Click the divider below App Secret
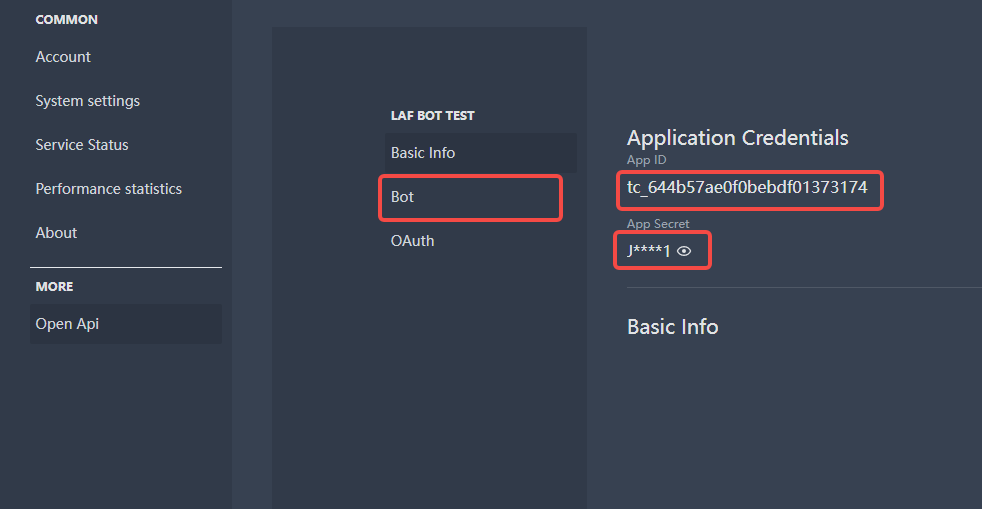The width and height of the screenshot is (982, 509). (x=804, y=287)
